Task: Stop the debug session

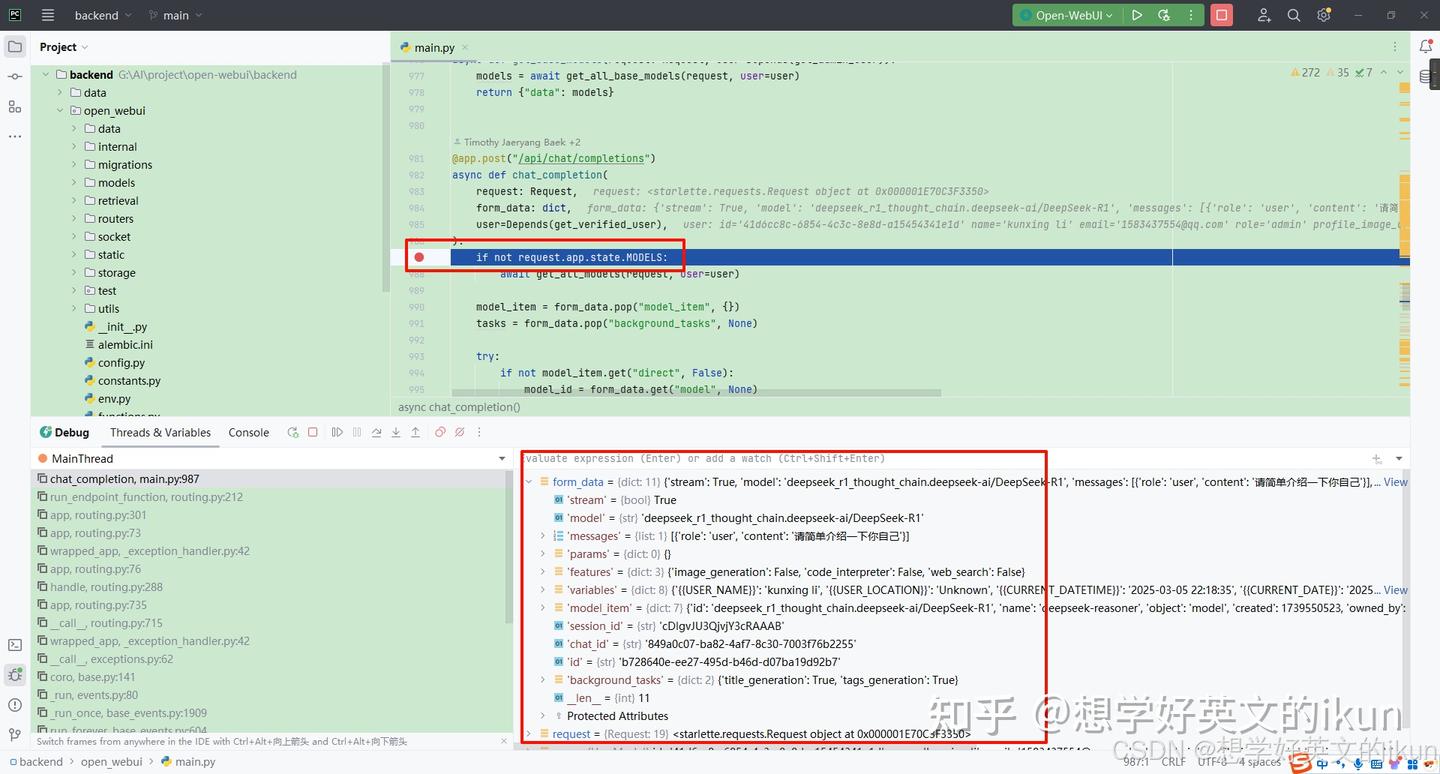Action: click(x=313, y=432)
